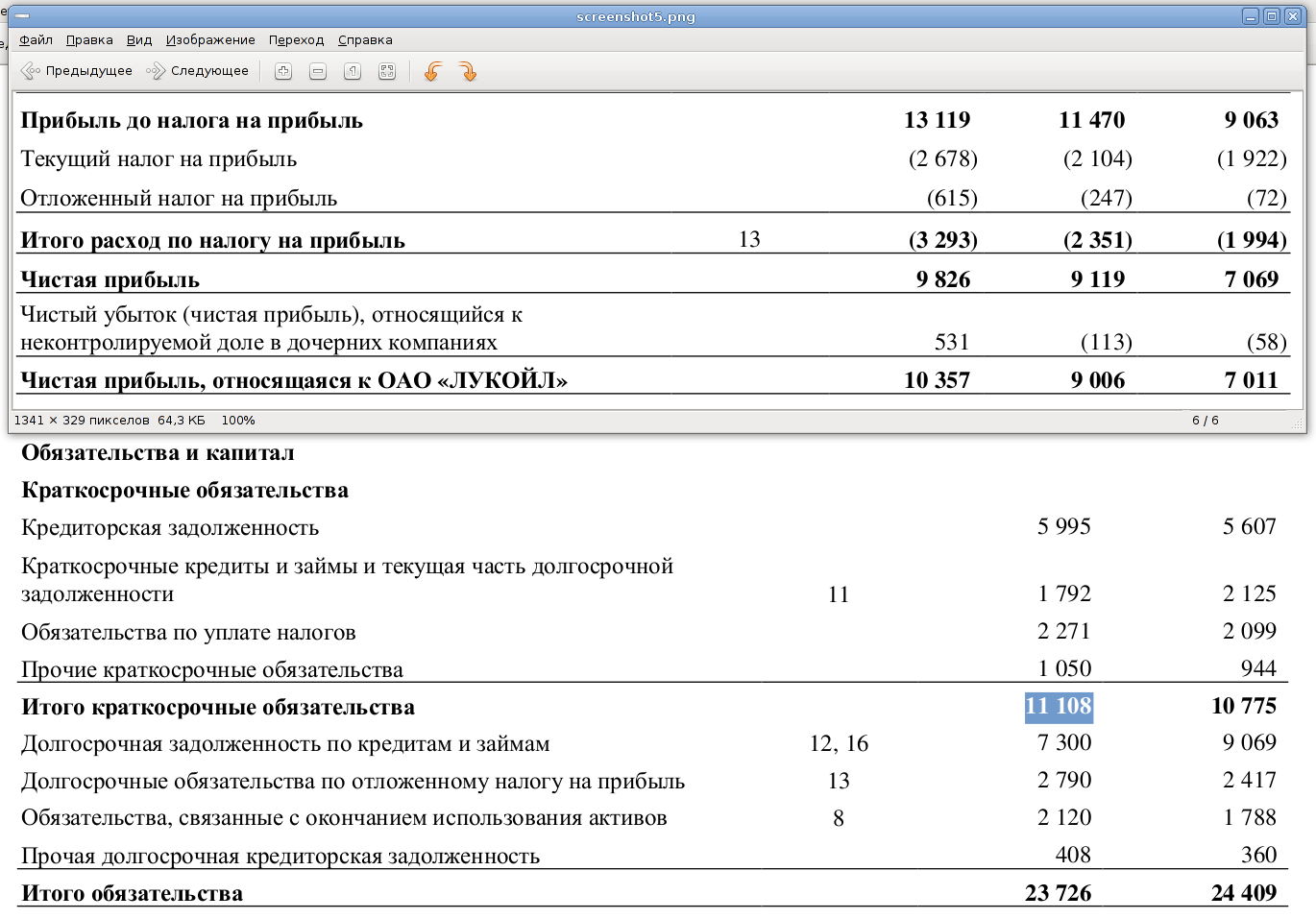The height and width of the screenshot is (919, 1316).
Task: Open the Файл menu
Action: (36, 40)
